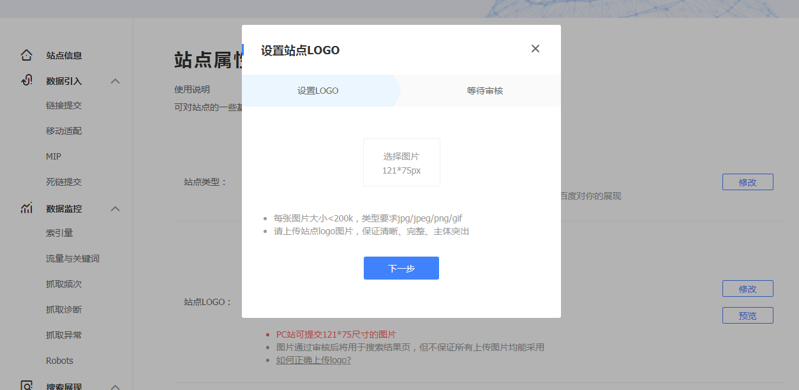Open 移动适配 in sidebar
Image resolution: width=799 pixels, height=390 pixels.
pos(64,131)
